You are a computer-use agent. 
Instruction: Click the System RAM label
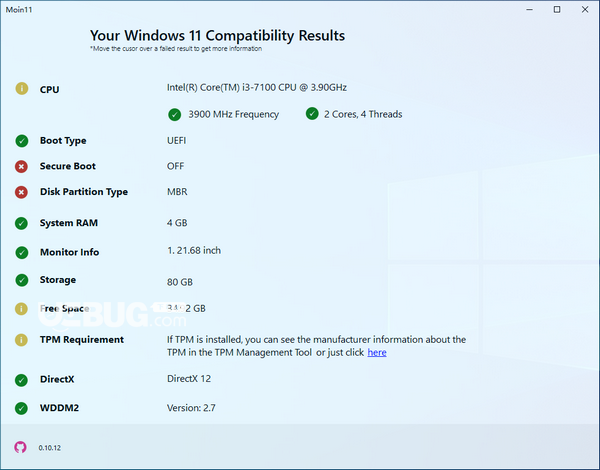click(69, 223)
